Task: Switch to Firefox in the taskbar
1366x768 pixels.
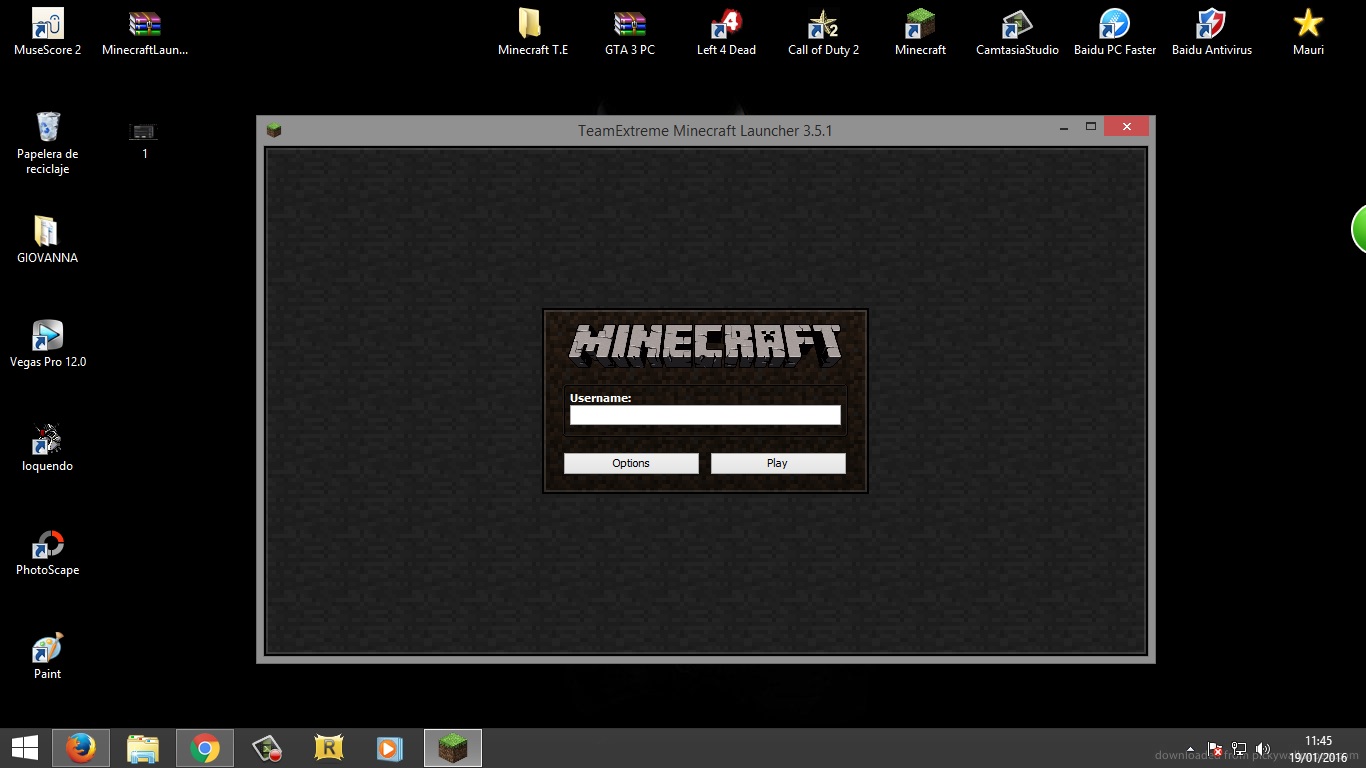Action: [81, 748]
